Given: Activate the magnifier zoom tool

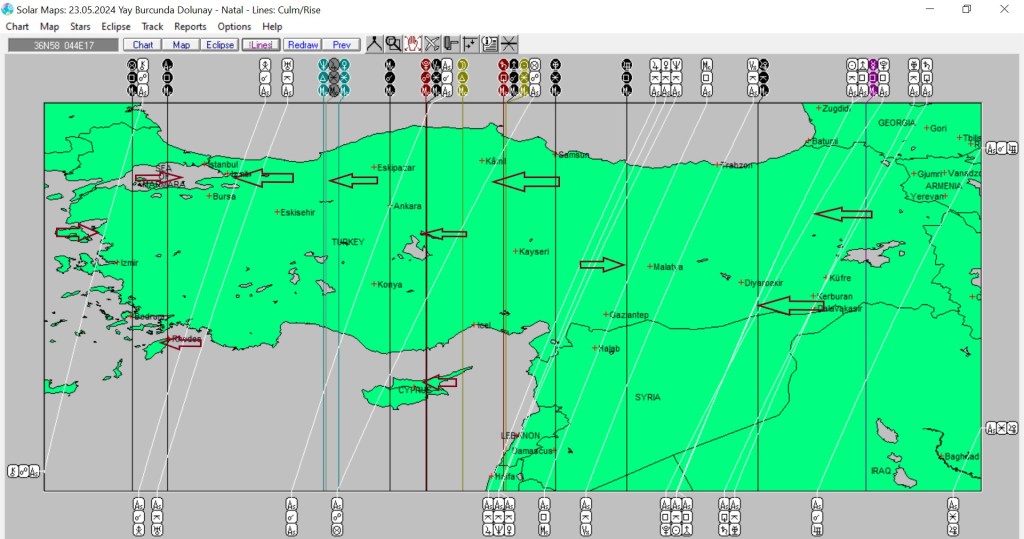Looking at the screenshot, I should pos(393,44).
